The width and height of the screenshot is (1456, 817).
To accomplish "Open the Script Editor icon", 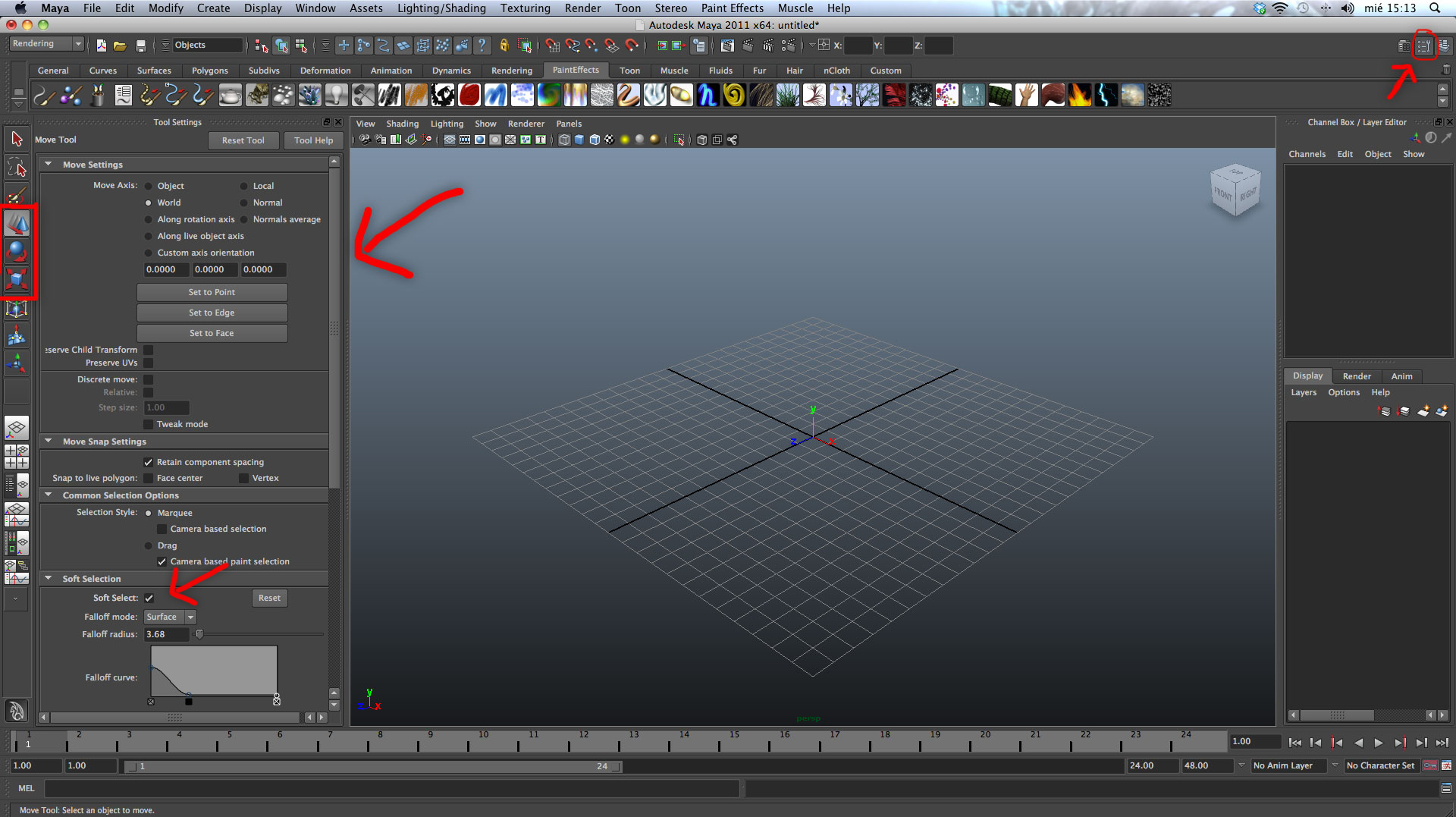I will tap(1446, 788).
